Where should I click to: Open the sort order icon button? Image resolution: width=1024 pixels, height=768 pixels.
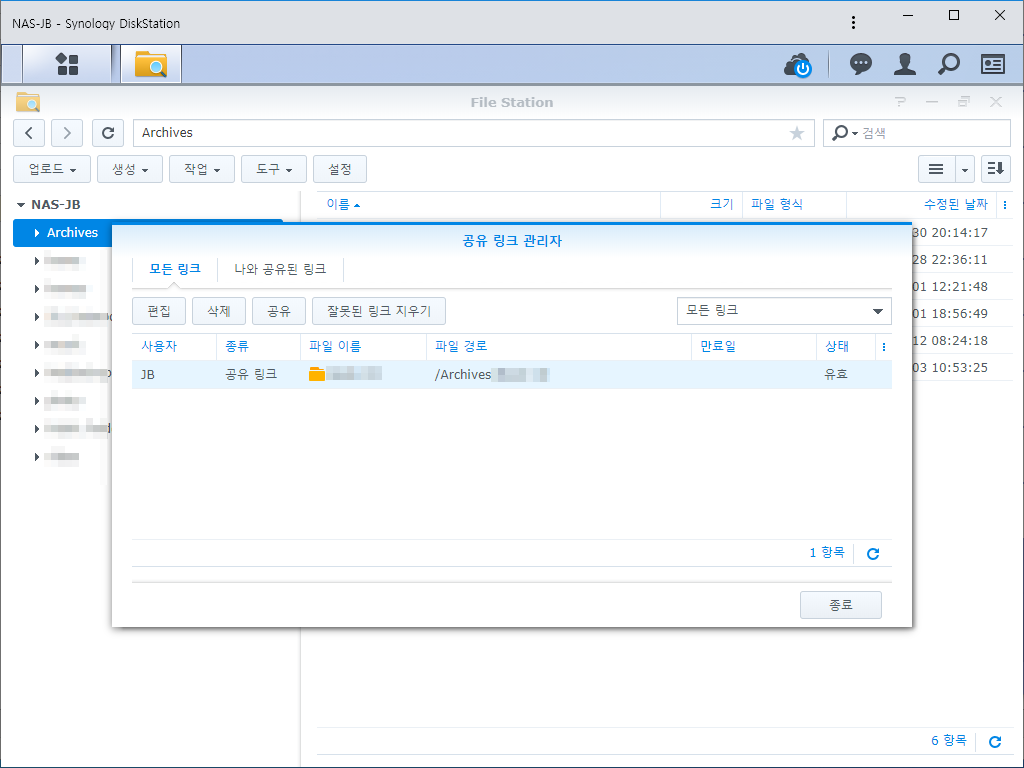pyautogui.click(x=995, y=169)
